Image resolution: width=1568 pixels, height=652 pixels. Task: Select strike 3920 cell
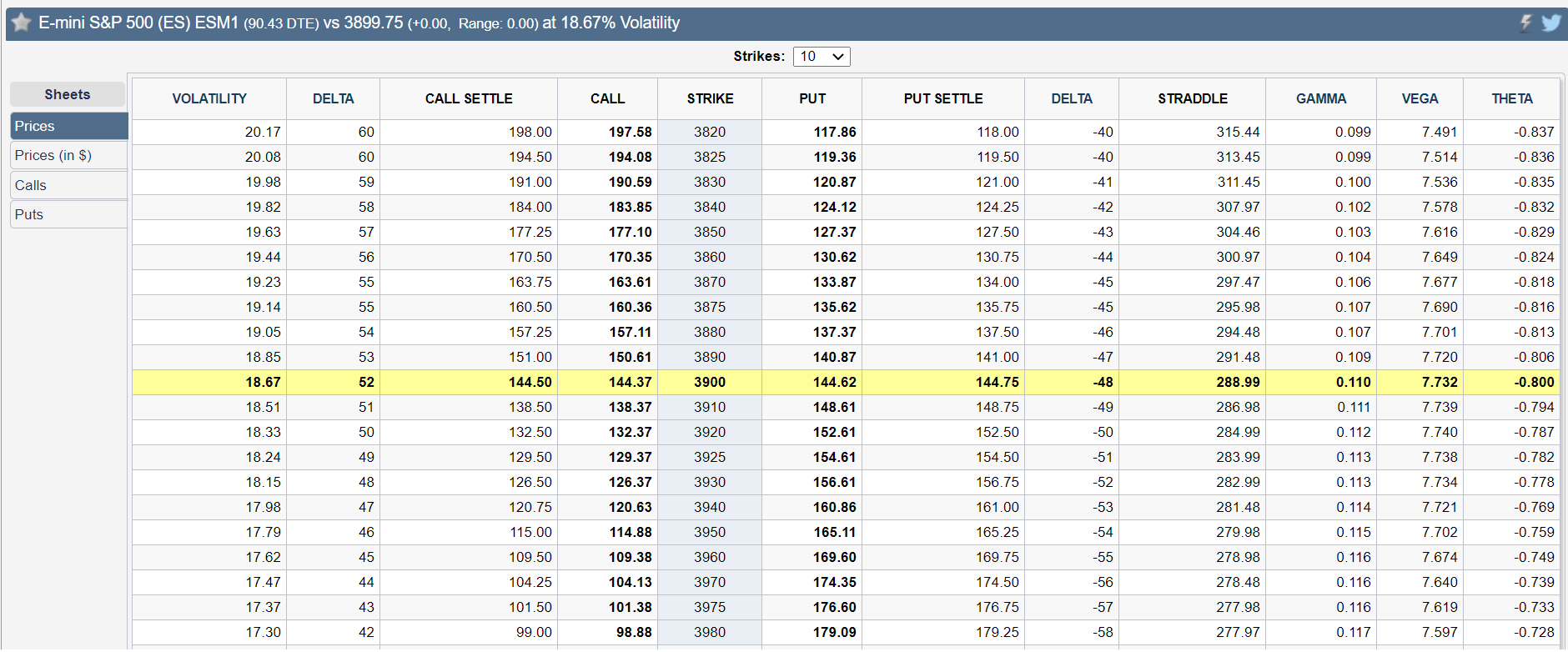click(x=710, y=432)
